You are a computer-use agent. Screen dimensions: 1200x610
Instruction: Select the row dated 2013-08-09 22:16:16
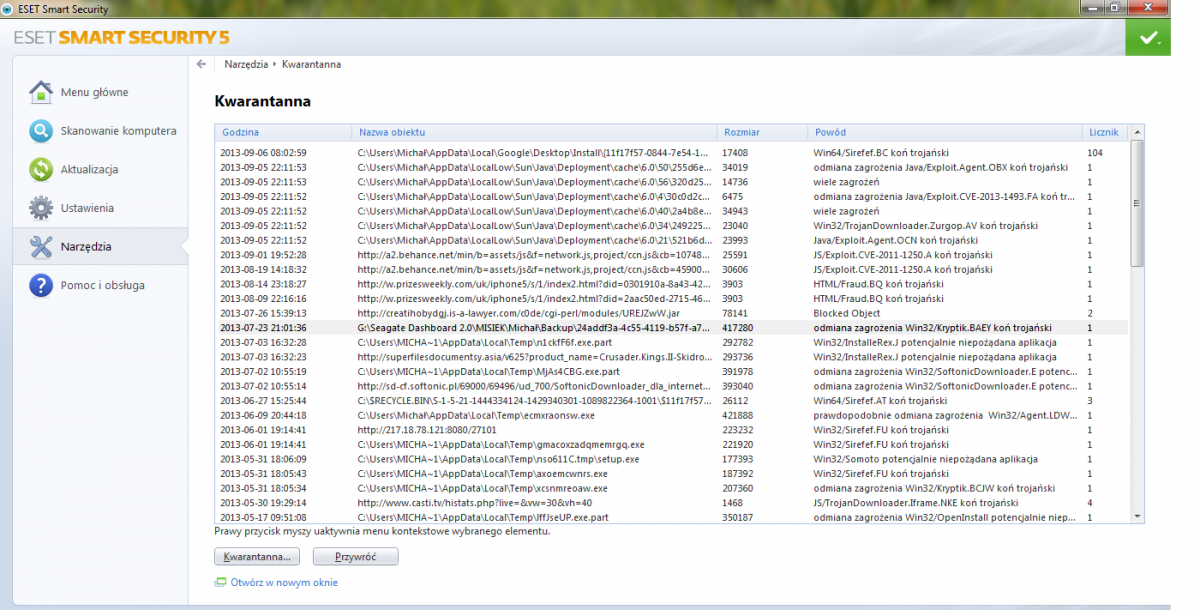click(x=672, y=299)
